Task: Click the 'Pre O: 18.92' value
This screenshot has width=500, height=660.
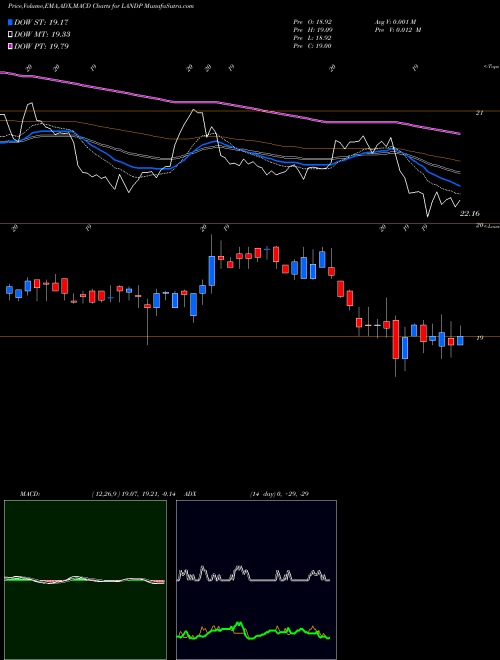Action: point(313,22)
